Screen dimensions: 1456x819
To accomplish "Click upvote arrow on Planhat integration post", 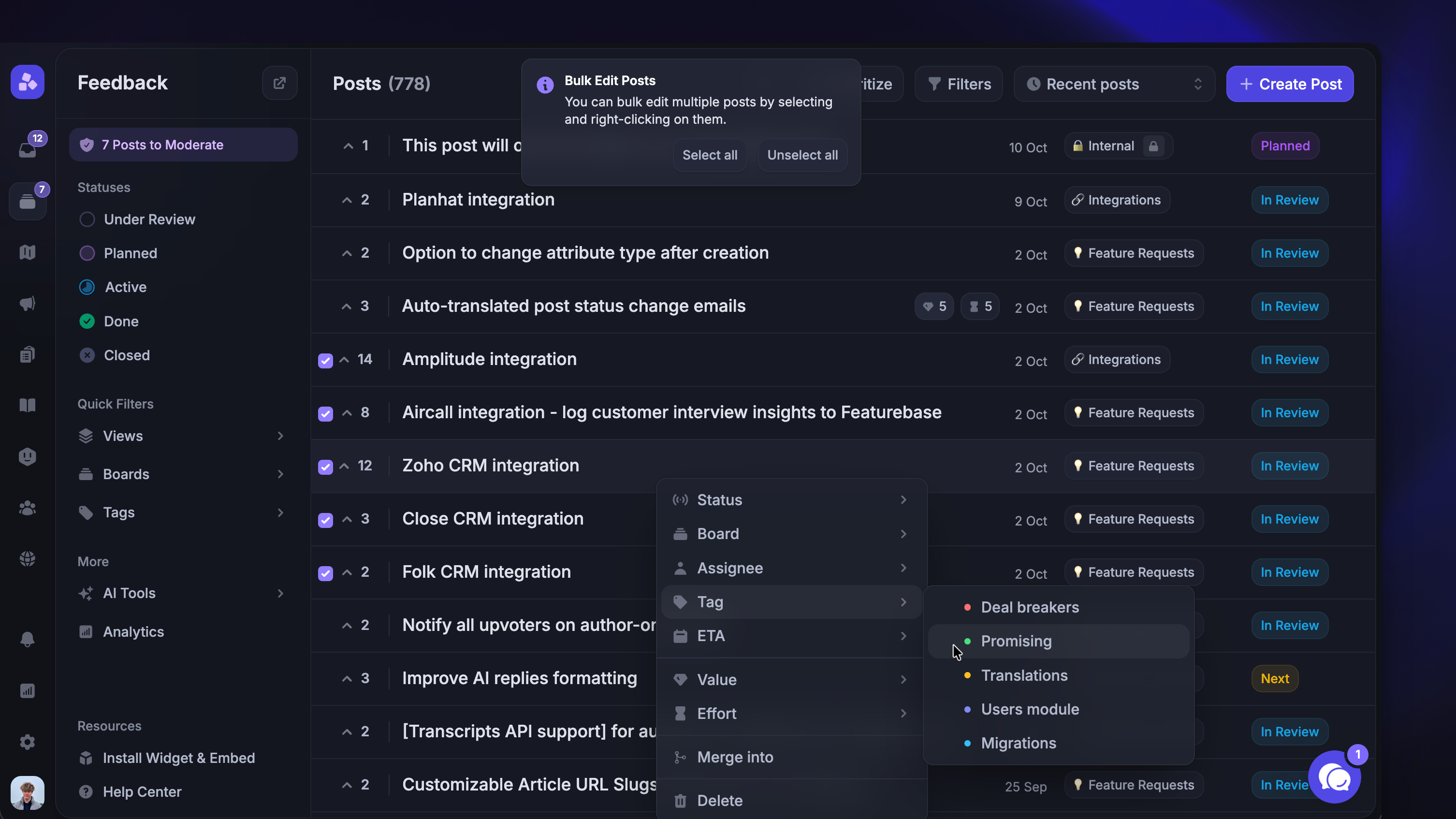I will click(x=347, y=200).
